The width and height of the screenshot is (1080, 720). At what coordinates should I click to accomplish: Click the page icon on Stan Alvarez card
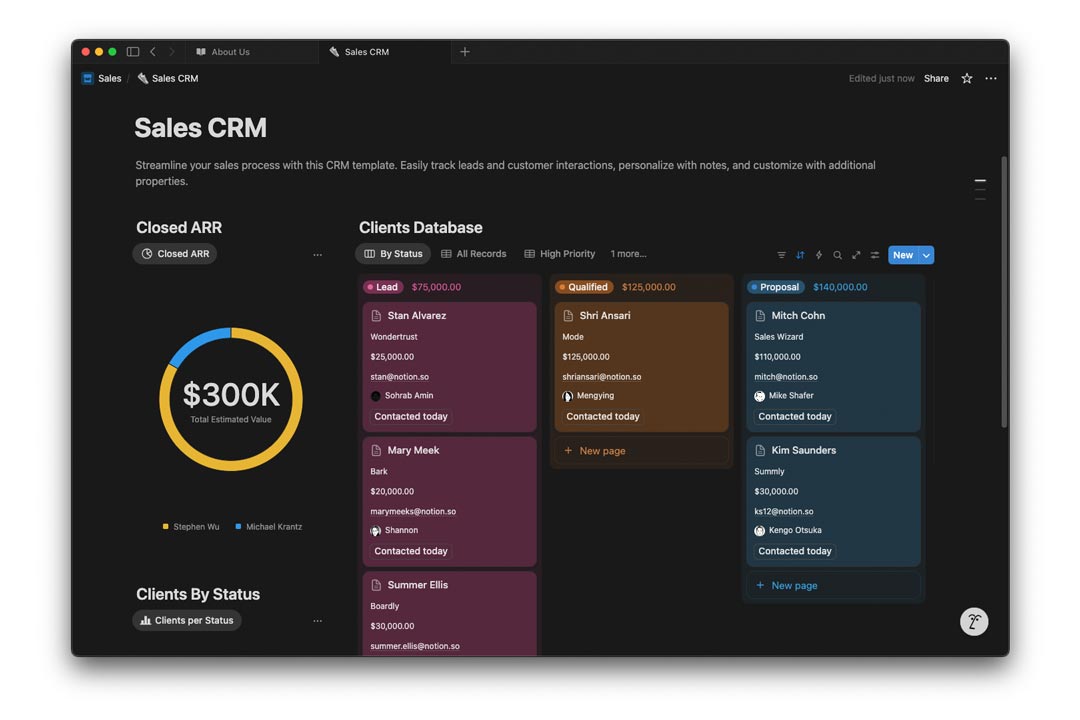click(x=376, y=316)
